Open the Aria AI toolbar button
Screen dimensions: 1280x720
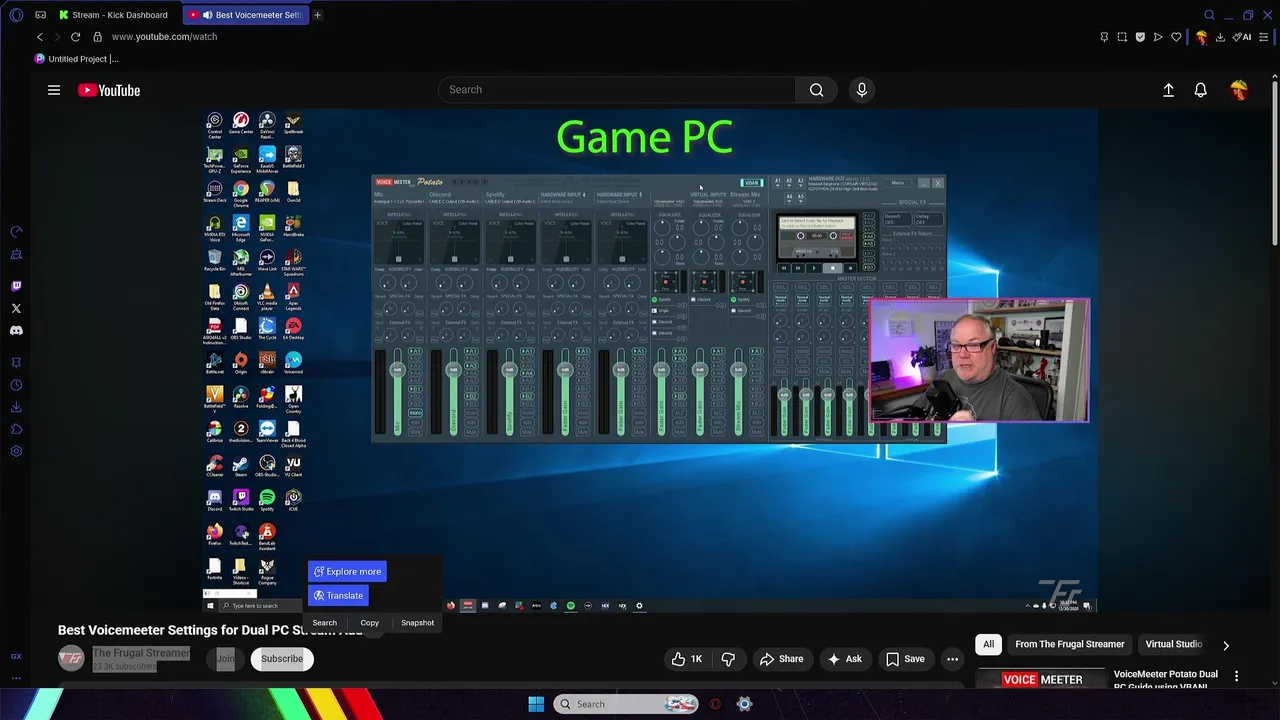1241,37
